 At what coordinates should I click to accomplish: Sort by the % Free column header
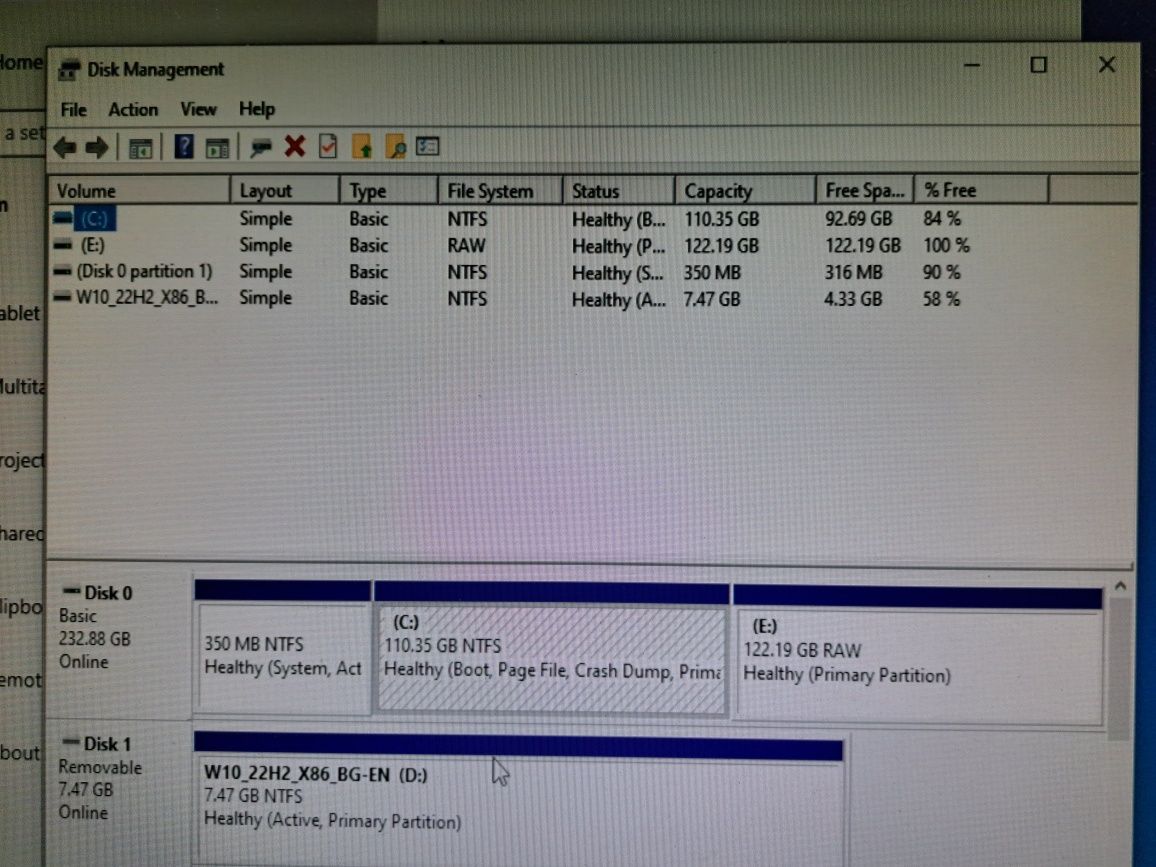982,191
